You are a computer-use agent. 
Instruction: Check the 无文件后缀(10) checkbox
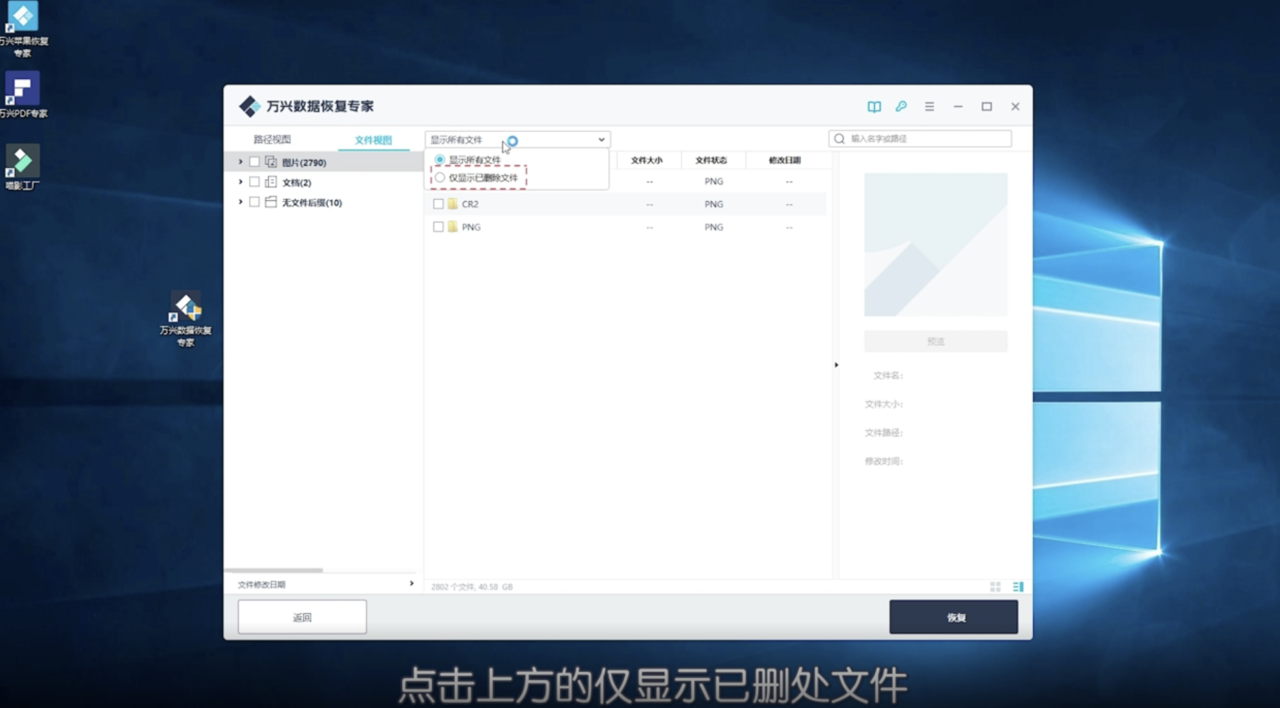[255, 202]
